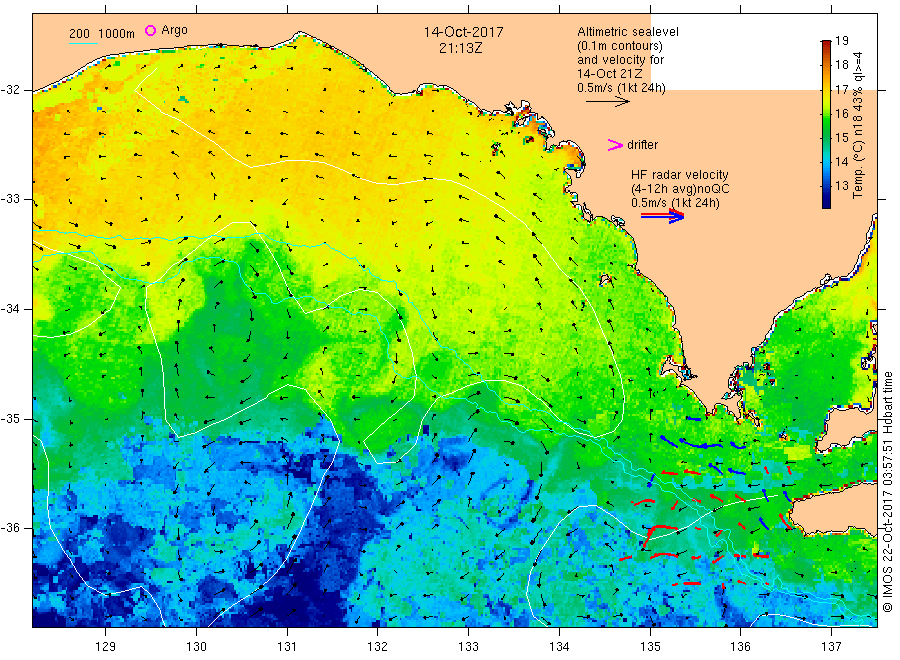
Task: Click the longitude axis label 134
Action: coord(559,647)
